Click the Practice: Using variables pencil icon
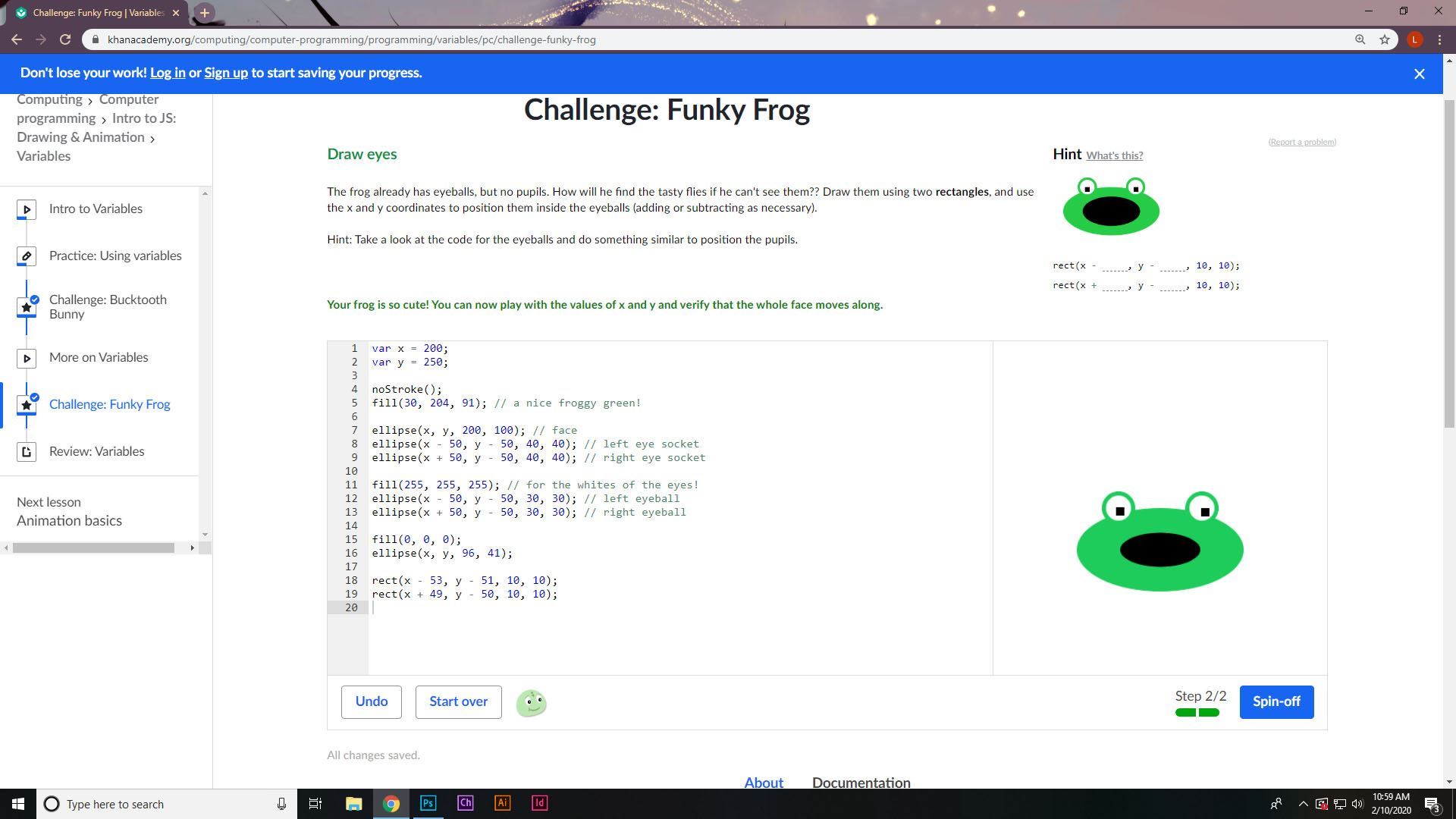Screen dimensions: 1456x819 click(27, 256)
